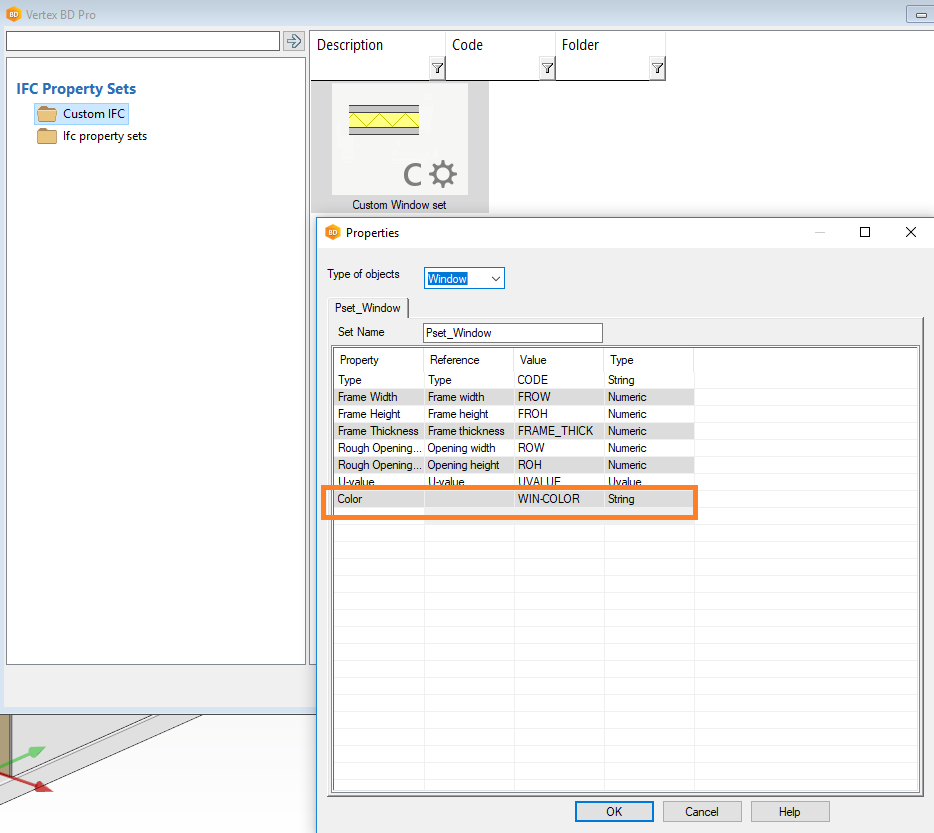Click the search arrow button
The image size is (934, 833).
[x=294, y=41]
